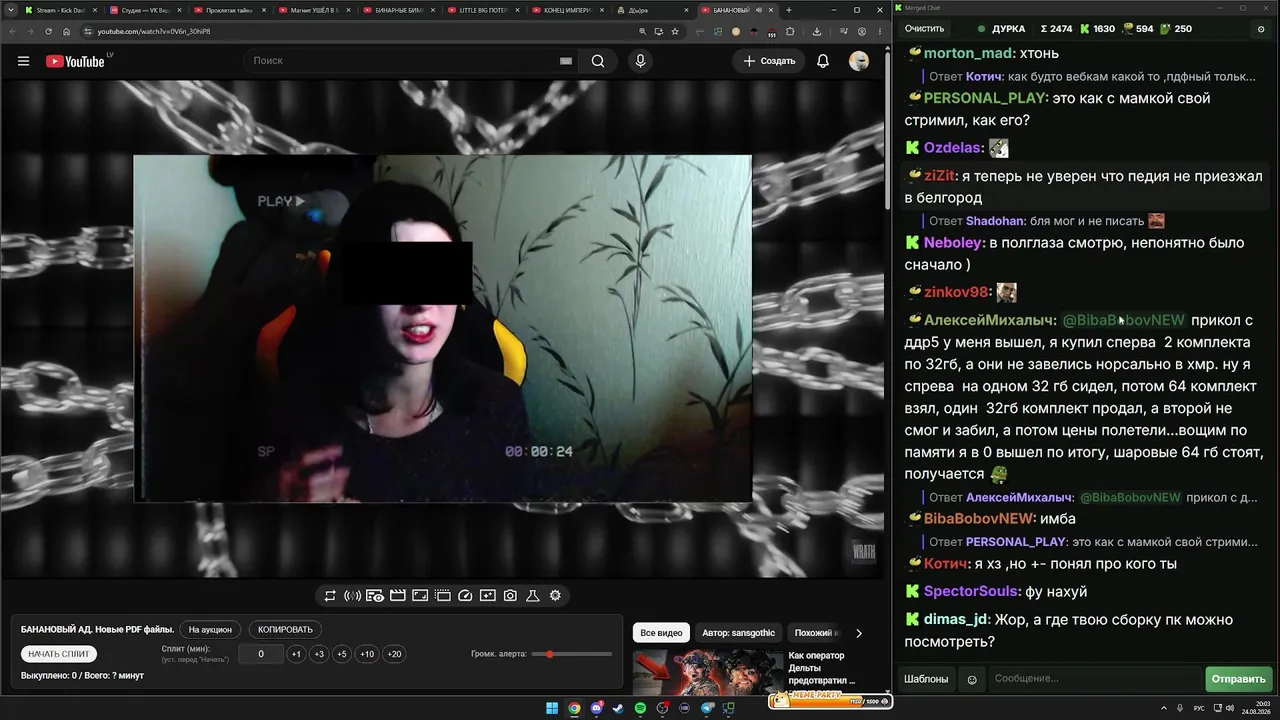
Task: Switch to the КОНЕЦ ИМПЕРИИ tab
Action: pyautogui.click(x=568, y=10)
